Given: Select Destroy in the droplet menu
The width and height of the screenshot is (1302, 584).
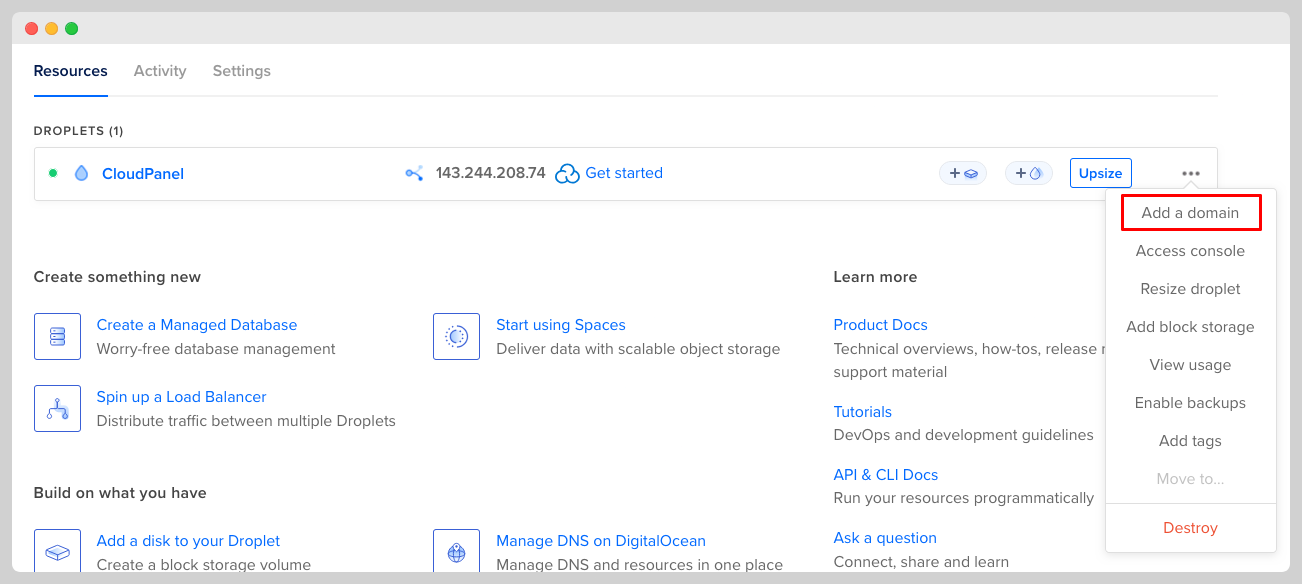Looking at the screenshot, I should (x=1190, y=528).
